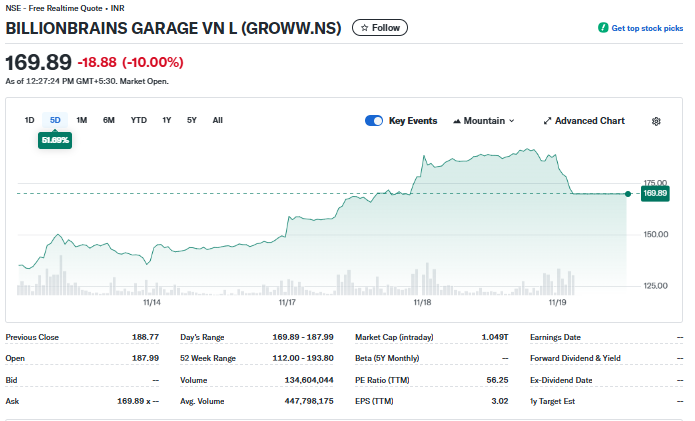Screen dimensions: 695x421
Task: Click the 134,604,044 volume value
Action: pos(309,380)
